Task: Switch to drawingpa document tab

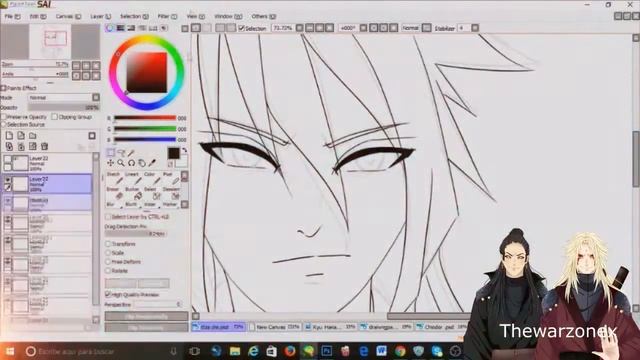Action: point(386,327)
